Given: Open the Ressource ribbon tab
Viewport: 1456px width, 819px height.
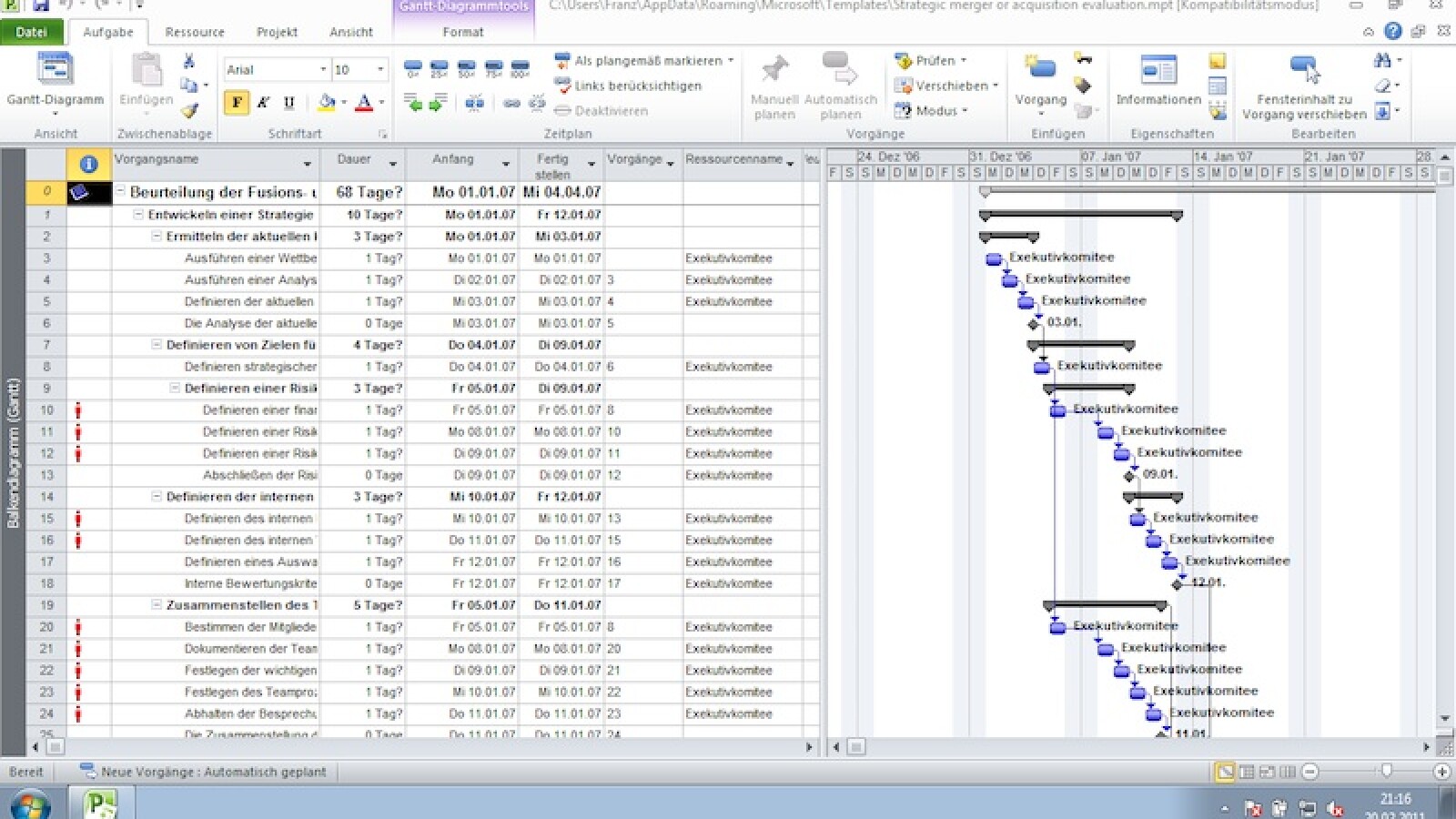Looking at the screenshot, I should tap(195, 32).
